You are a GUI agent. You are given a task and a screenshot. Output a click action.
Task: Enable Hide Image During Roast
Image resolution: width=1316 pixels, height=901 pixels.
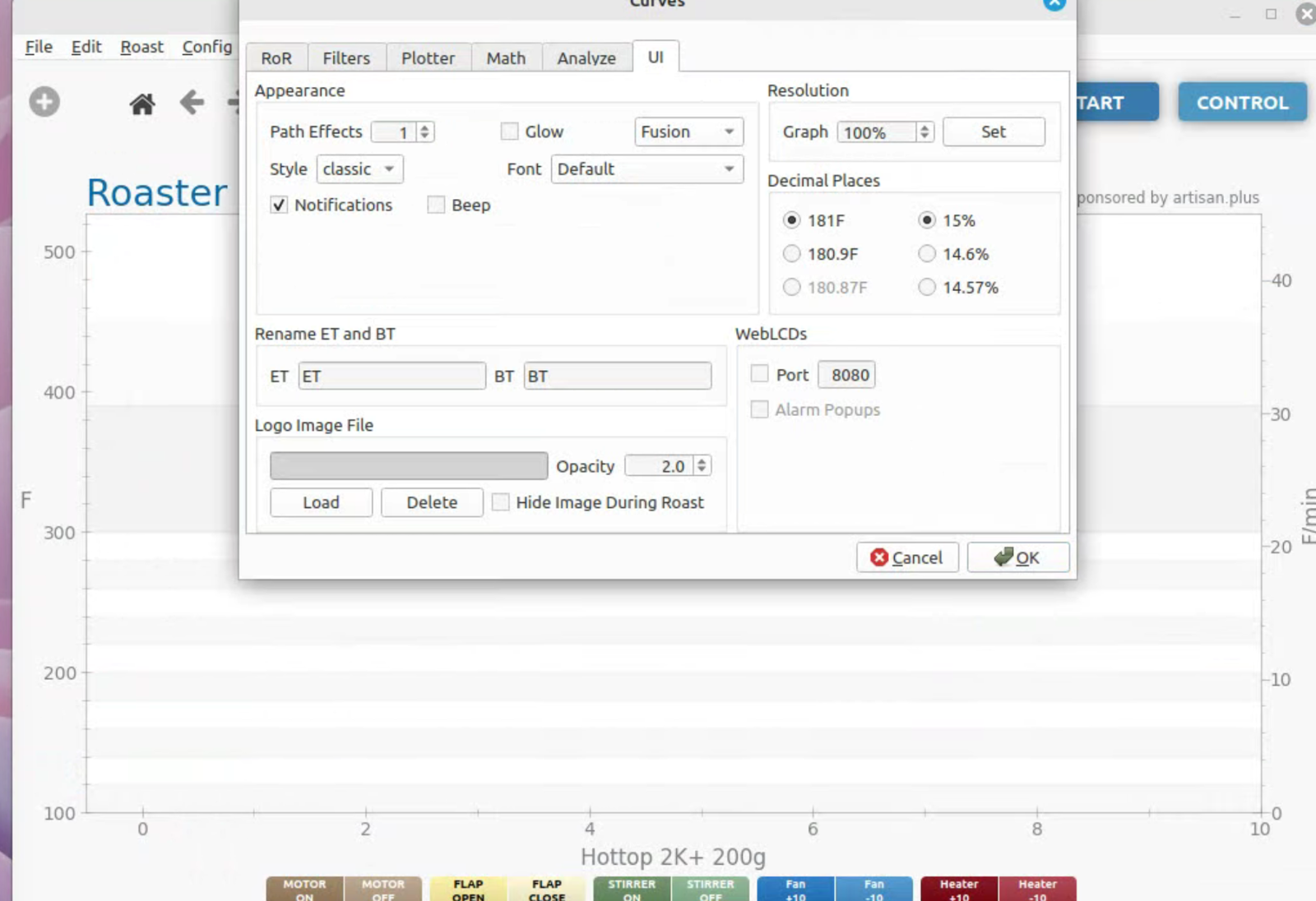click(x=500, y=502)
